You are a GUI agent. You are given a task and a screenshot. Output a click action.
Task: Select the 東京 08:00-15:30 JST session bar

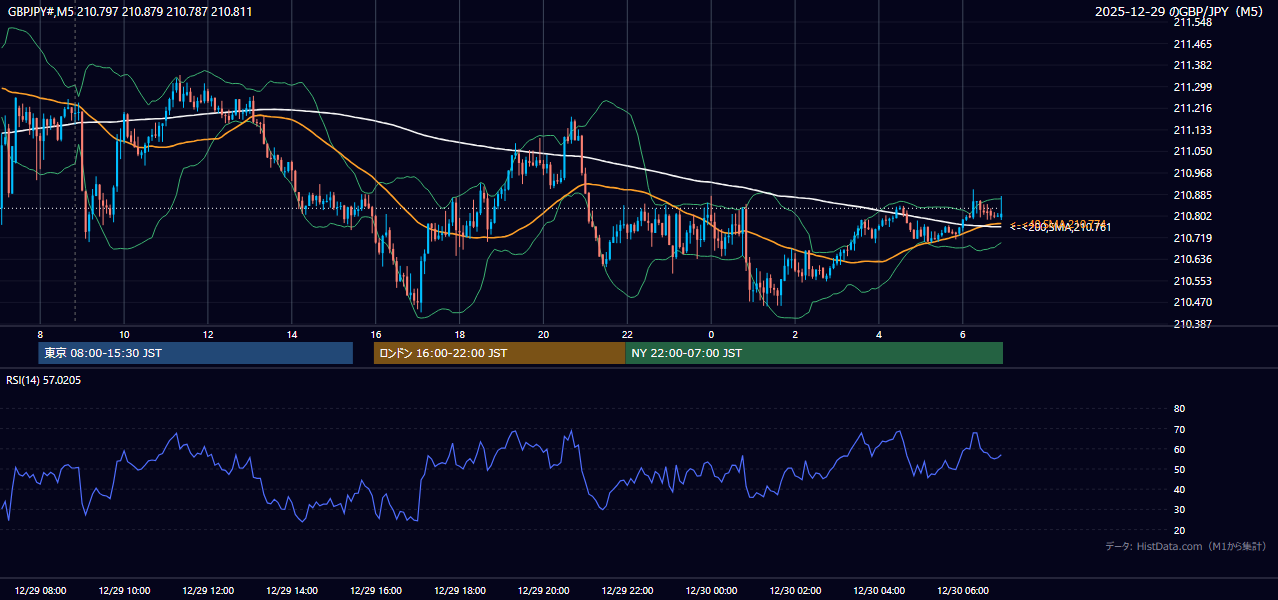[x=195, y=353]
